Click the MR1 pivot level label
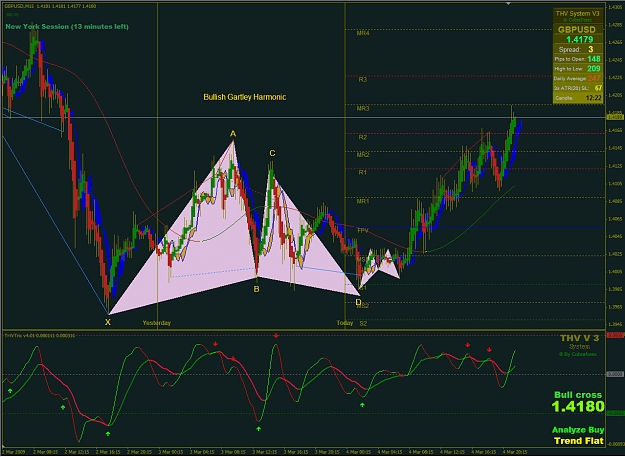625x457 pixels. coord(363,202)
